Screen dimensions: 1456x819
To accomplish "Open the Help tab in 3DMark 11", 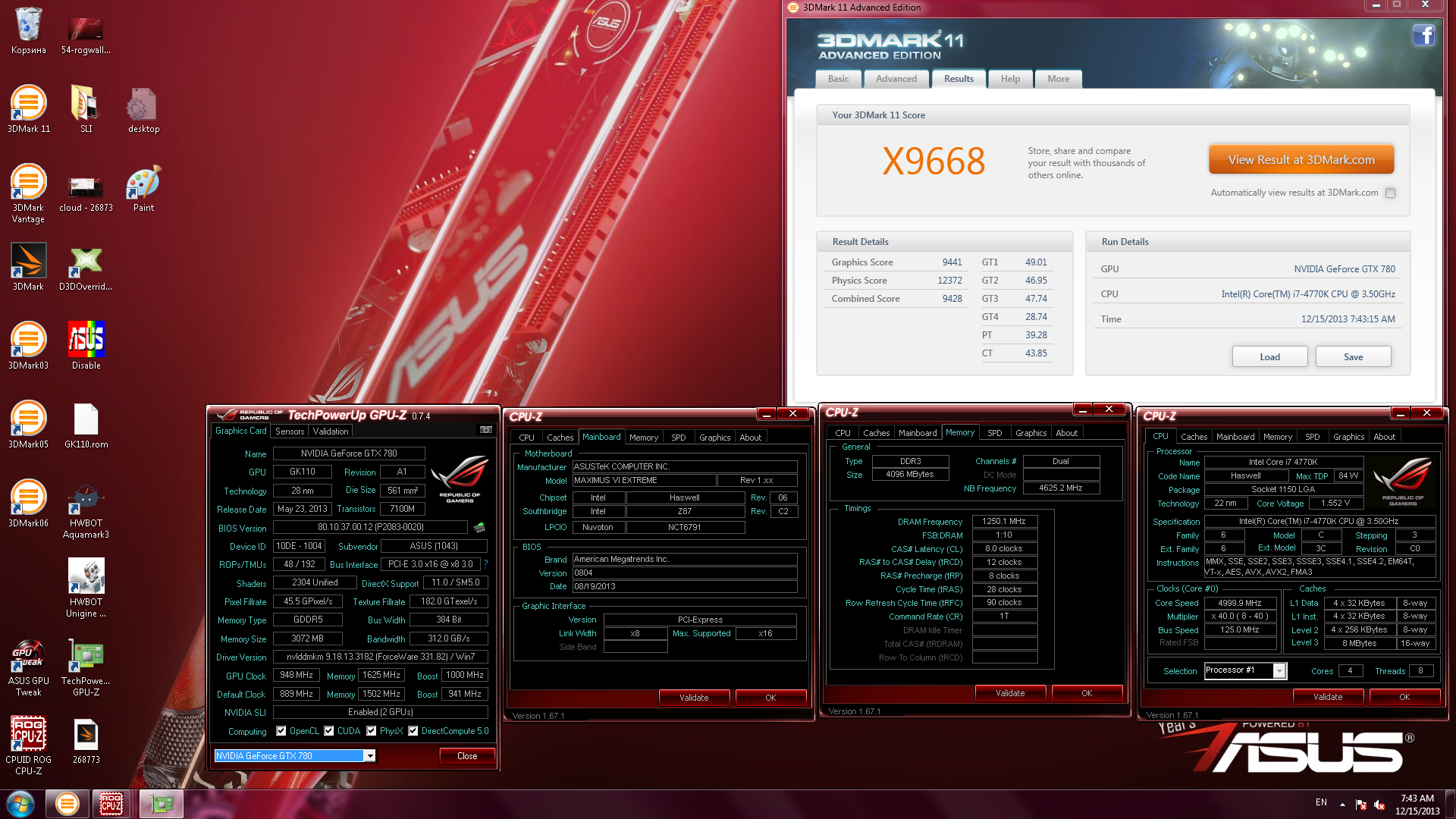I will coord(1010,79).
